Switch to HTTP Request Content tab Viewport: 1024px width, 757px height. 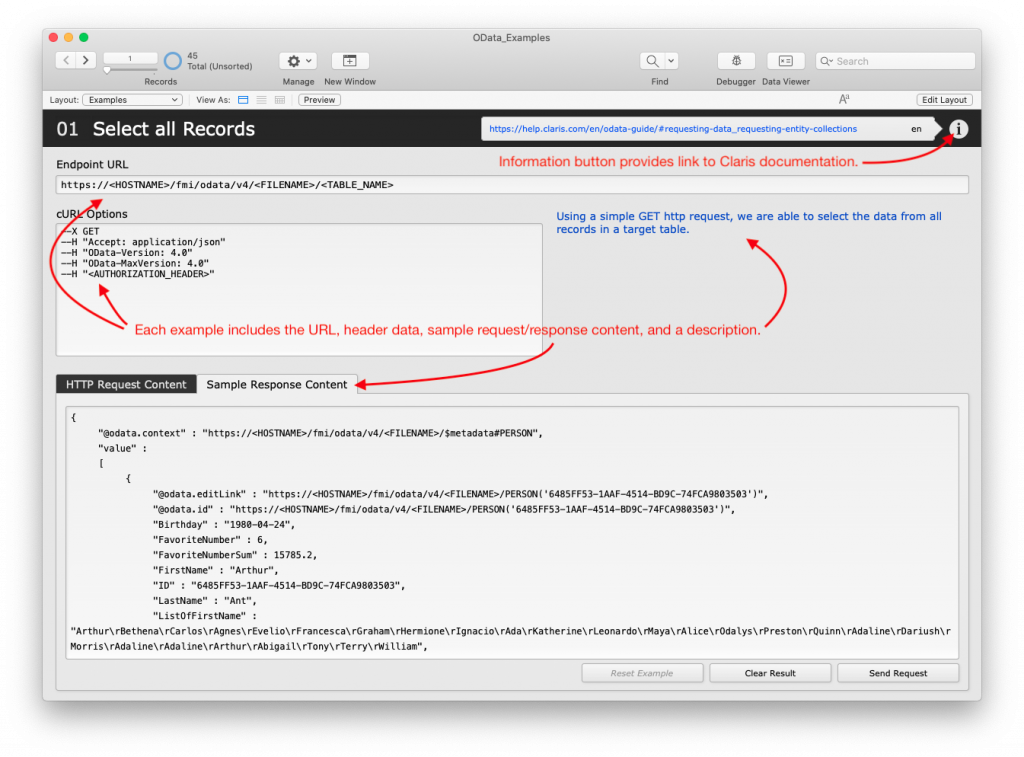[x=126, y=384]
